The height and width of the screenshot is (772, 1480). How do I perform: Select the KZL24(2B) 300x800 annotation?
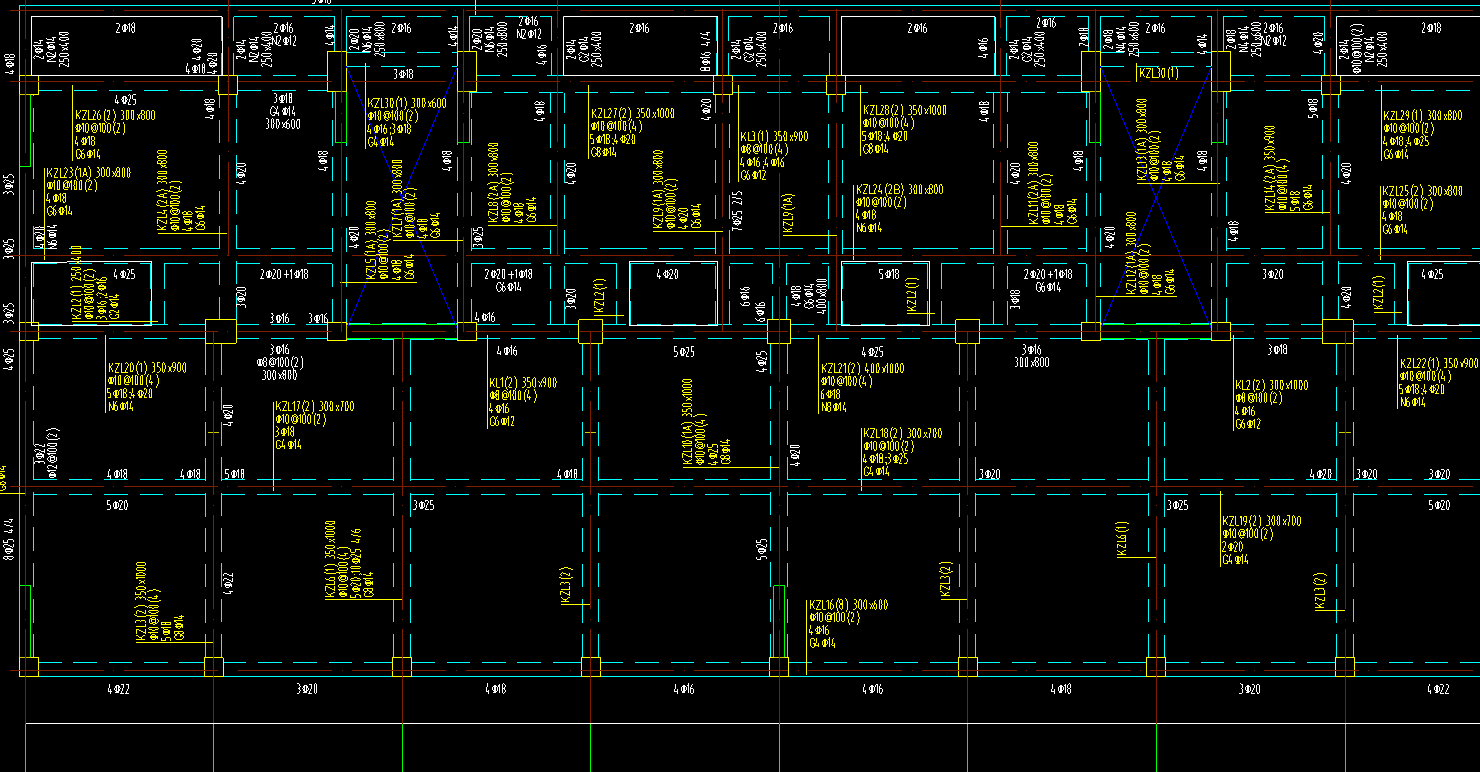[899, 190]
